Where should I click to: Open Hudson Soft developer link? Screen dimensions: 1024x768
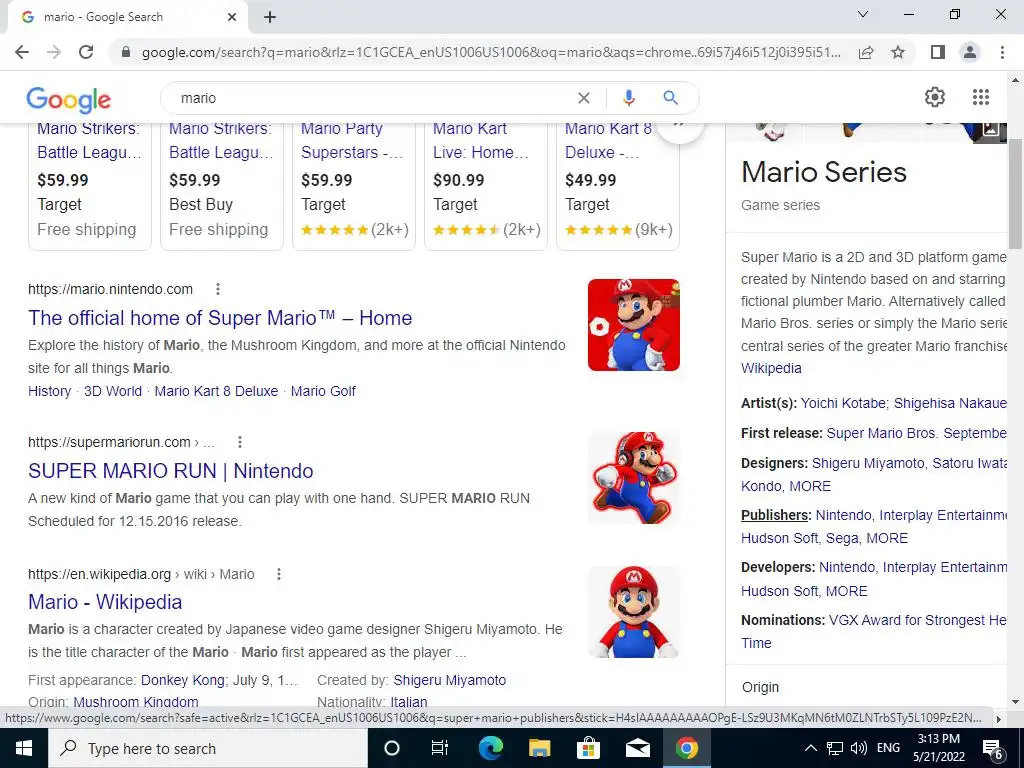coord(779,591)
